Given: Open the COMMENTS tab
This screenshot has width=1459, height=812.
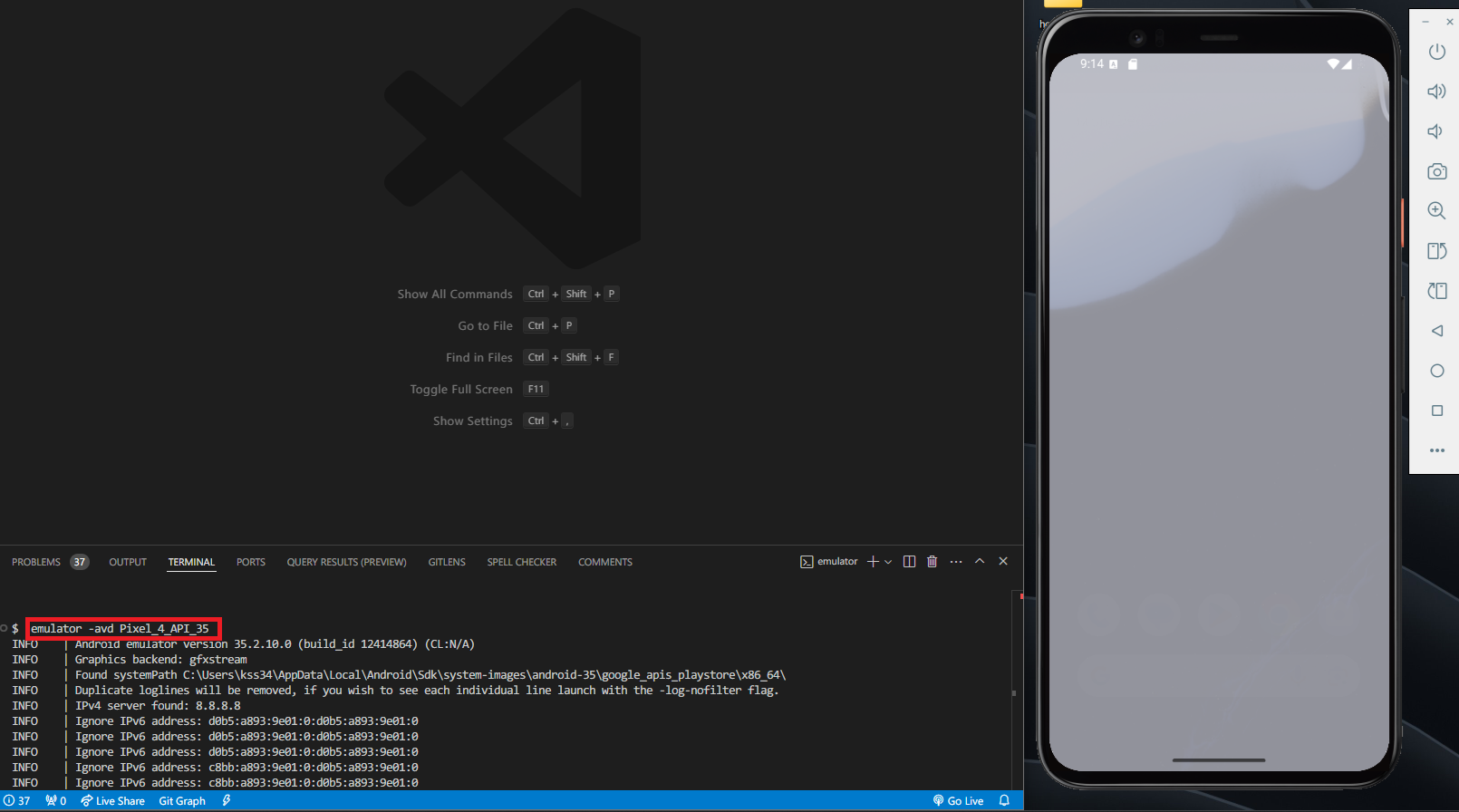Looking at the screenshot, I should click(x=605, y=562).
